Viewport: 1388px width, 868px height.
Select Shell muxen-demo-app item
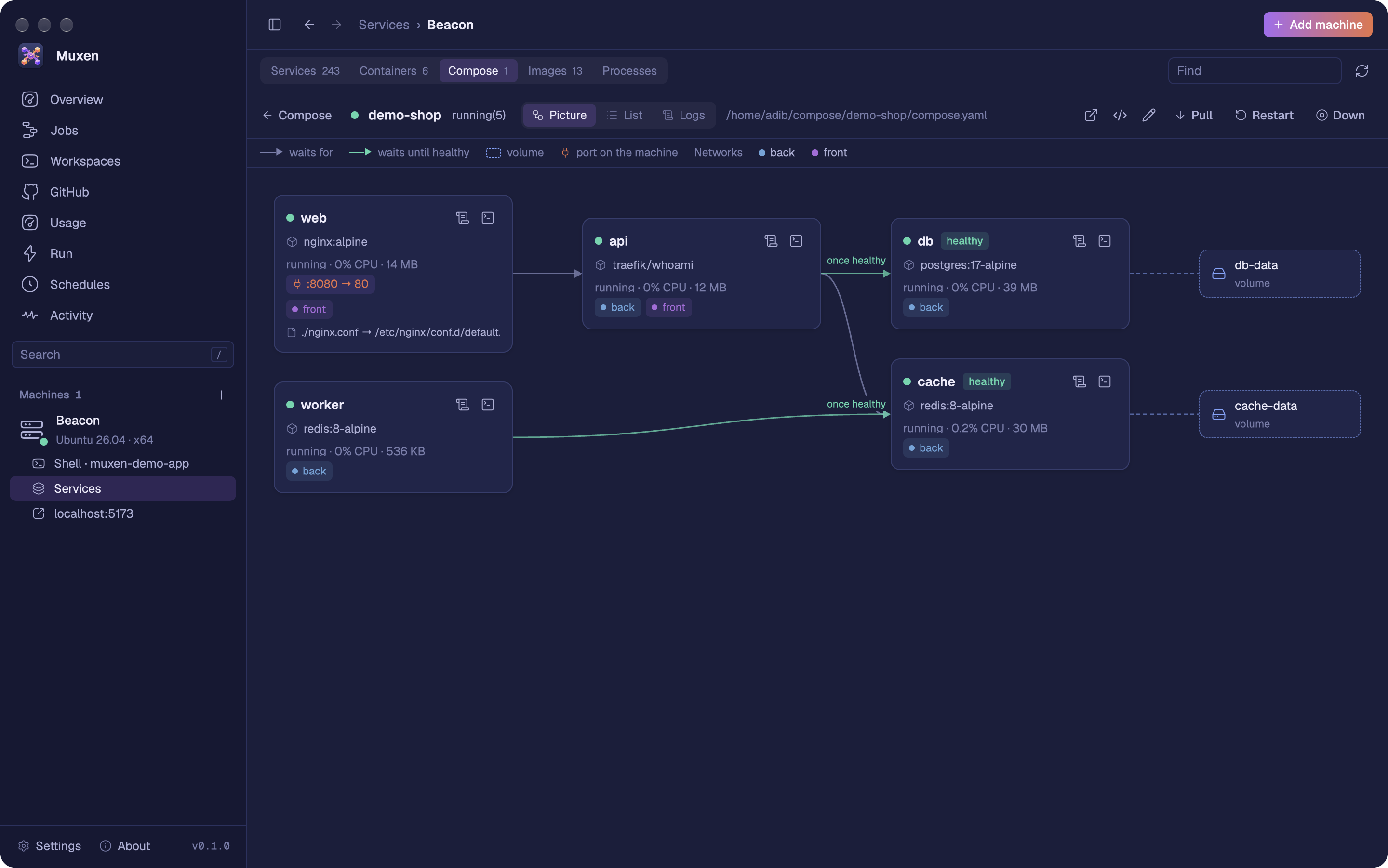coord(122,463)
